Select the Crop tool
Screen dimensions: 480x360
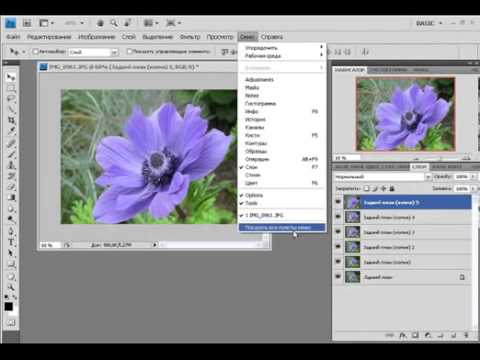point(11,120)
